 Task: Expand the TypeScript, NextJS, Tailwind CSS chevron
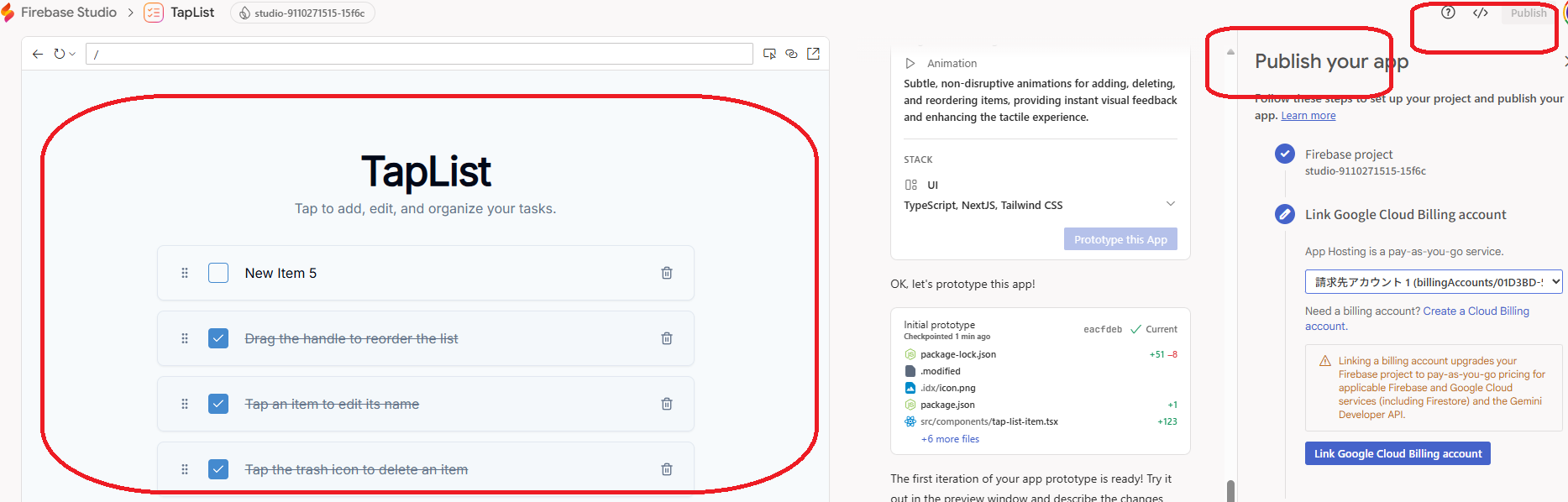[x=1171, y=204]
